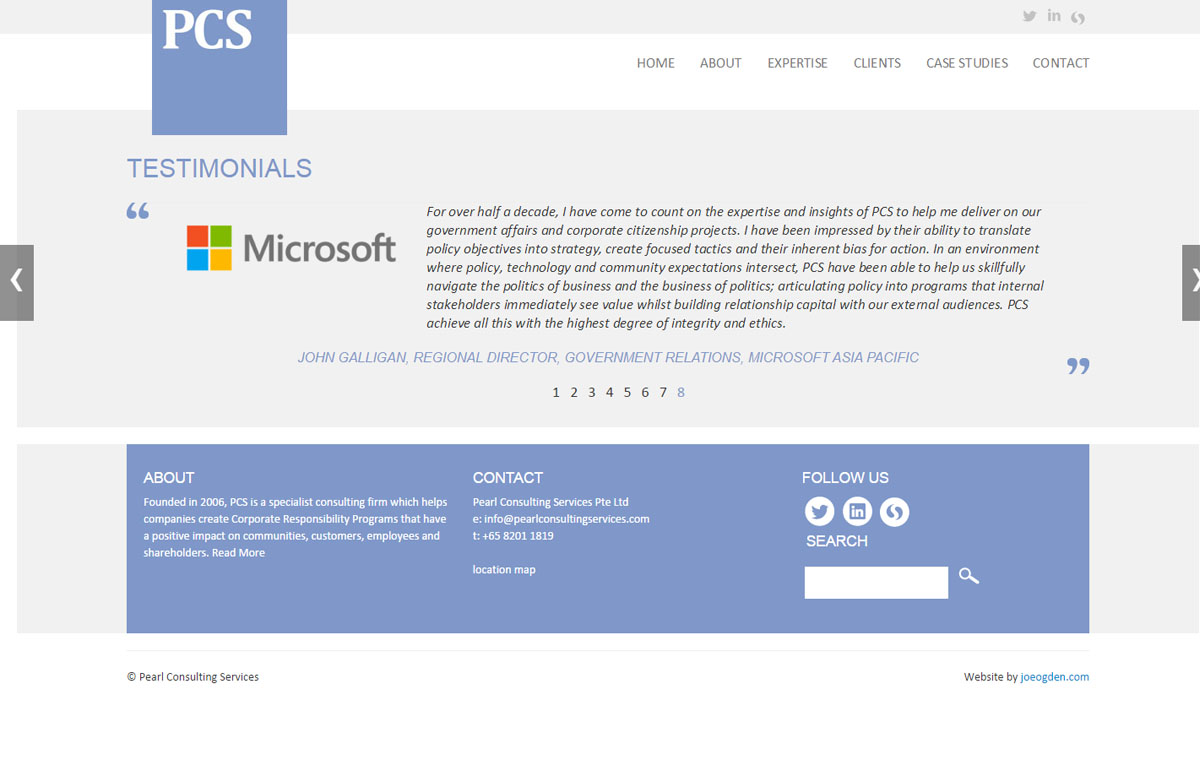Open the Home menu item
Image resolution: width=1200 pixels, height=760 pixels.
coord(655,63)
